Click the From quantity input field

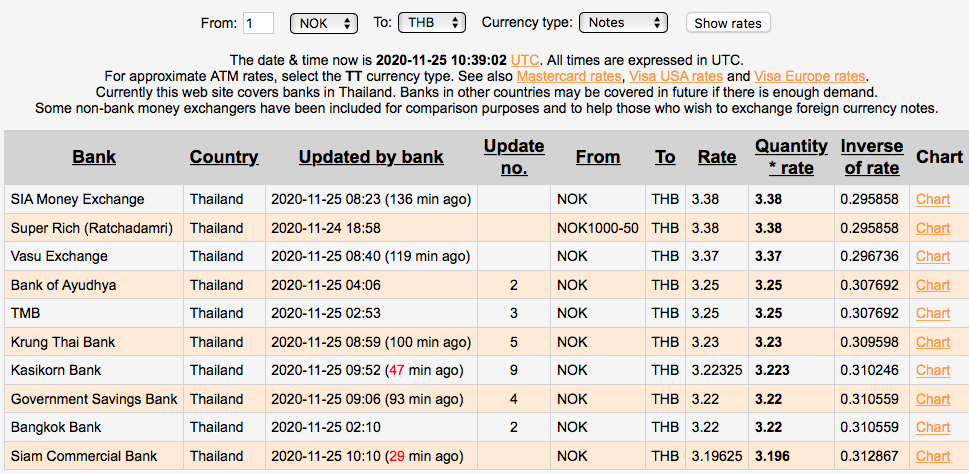(258, 22)
